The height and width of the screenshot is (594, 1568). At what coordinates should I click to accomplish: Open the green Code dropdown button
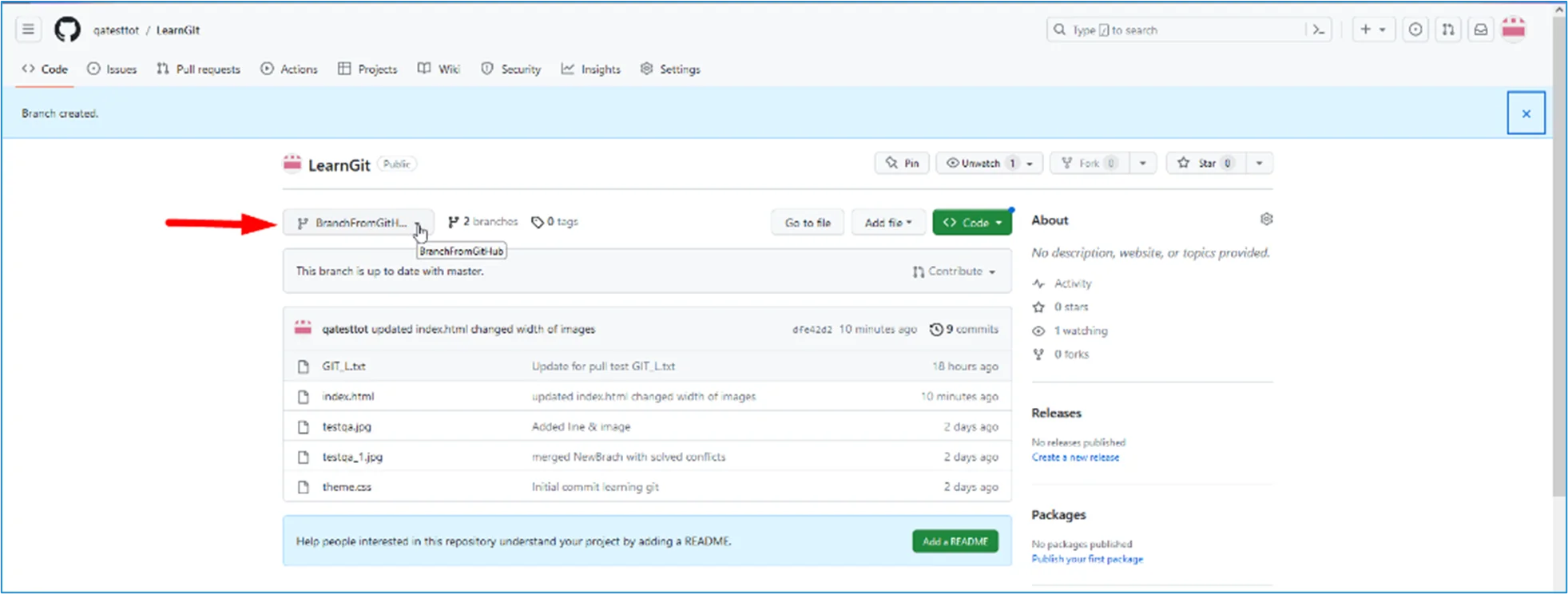click(972, 223)
